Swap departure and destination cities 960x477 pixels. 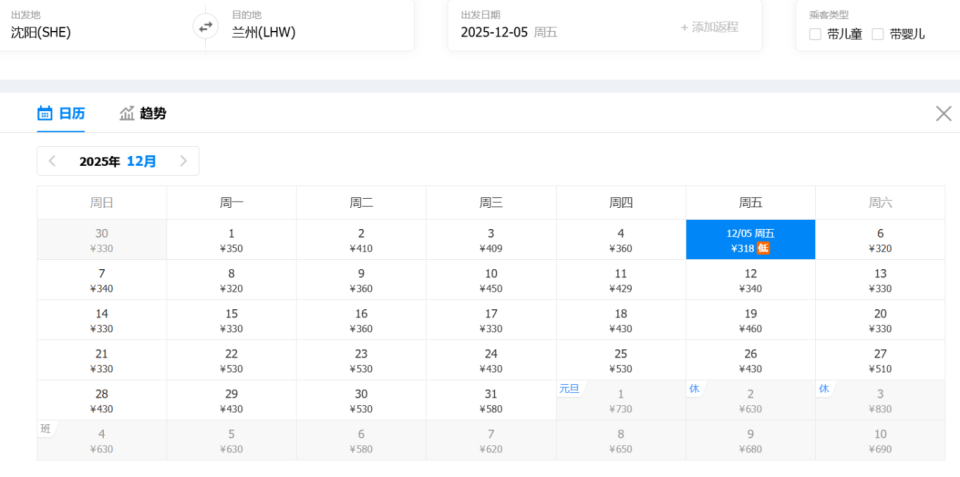(x=205, y=27)
